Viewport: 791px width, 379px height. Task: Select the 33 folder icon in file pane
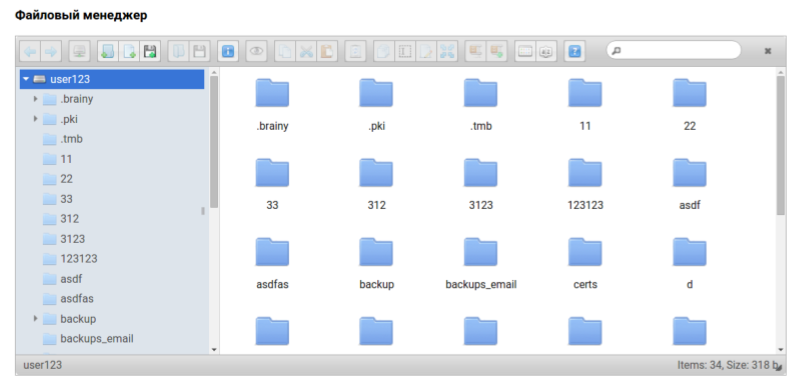pos(272,173)
